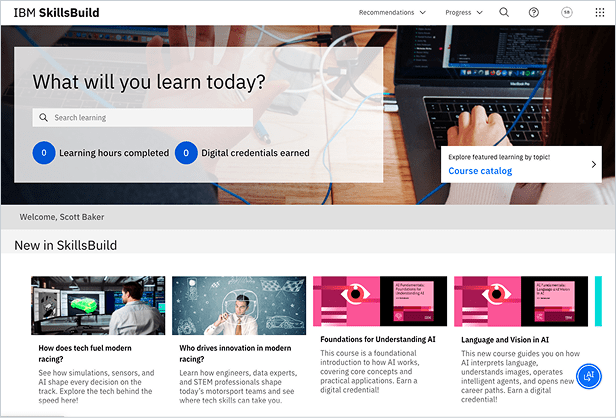Open the innovation in modern racing thumbnail
Screen dimensions: 616x418
[x=239, y=305]
